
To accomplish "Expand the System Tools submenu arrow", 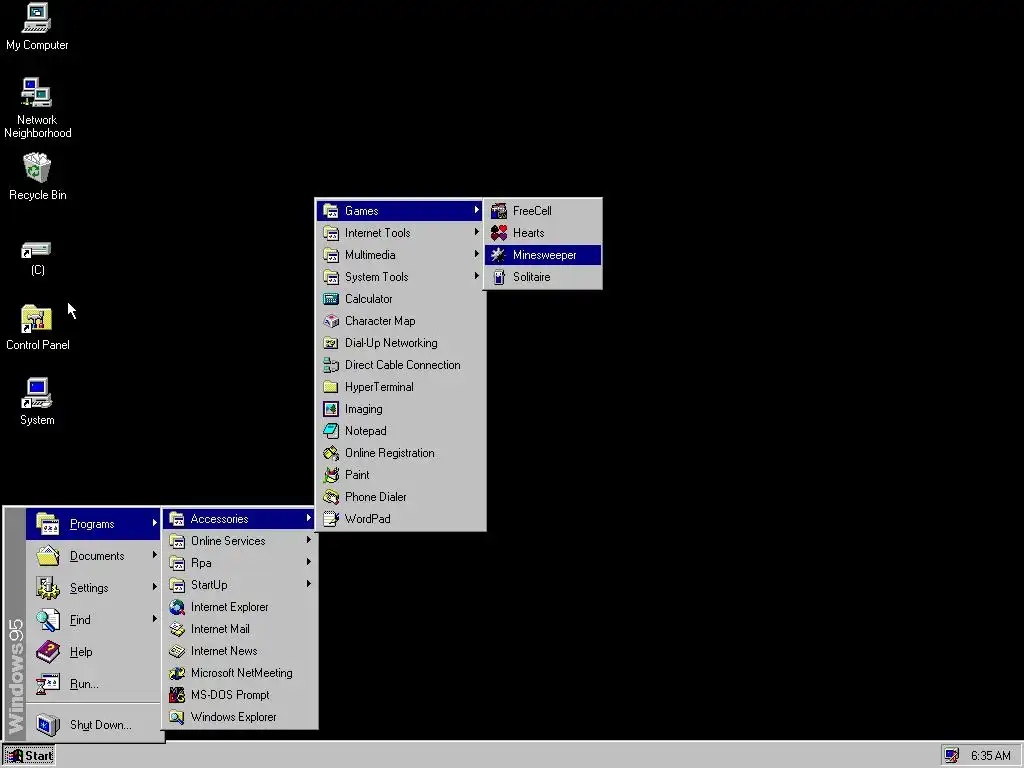I will (477, 276).
